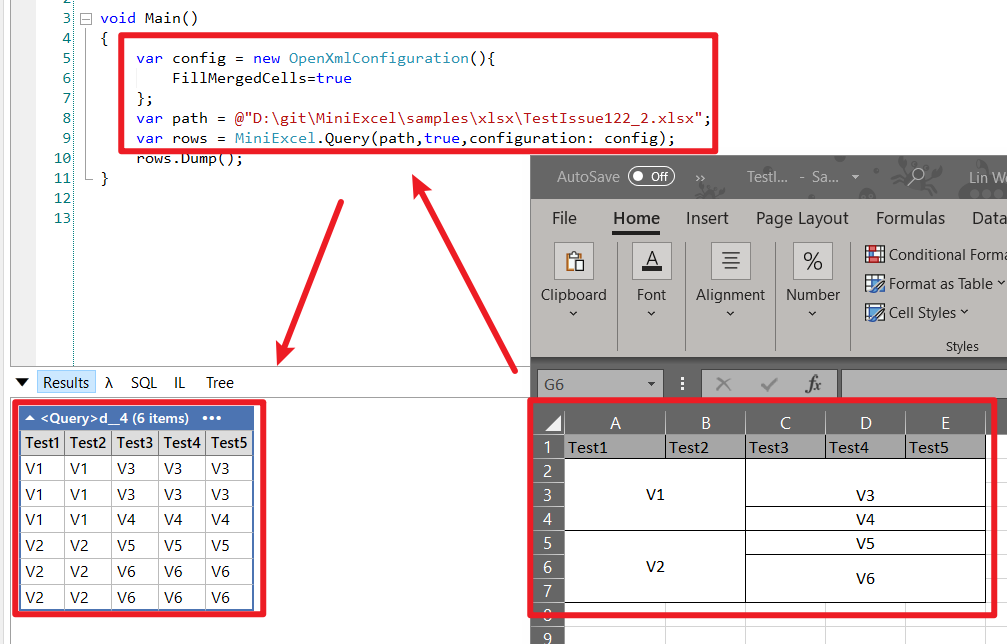Screen dimensions: 1007x644
Task: Open the SQL tab in LINQPad
Action: 143,382
